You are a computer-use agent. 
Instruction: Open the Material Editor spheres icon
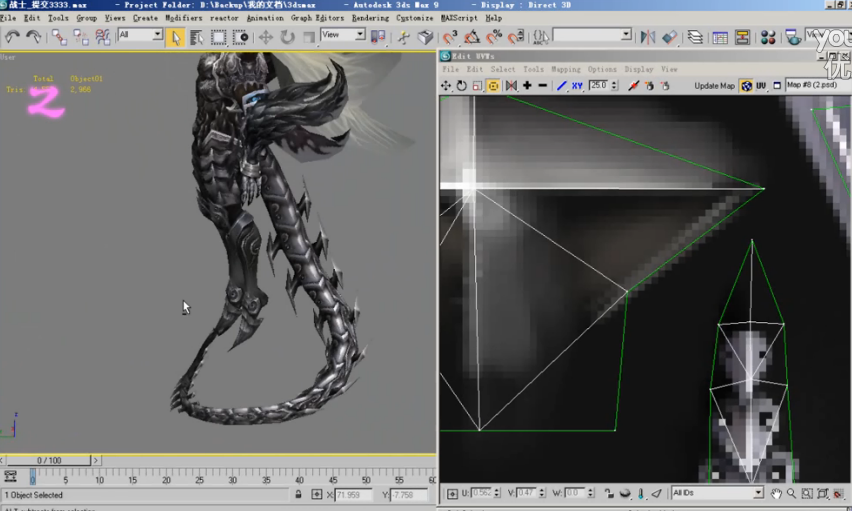coord(768,37)
